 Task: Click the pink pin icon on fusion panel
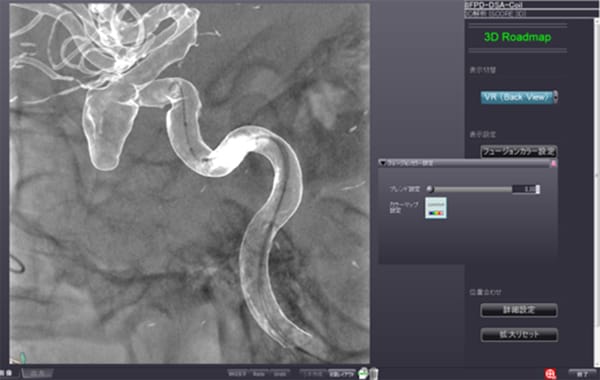tap(553, 163)
